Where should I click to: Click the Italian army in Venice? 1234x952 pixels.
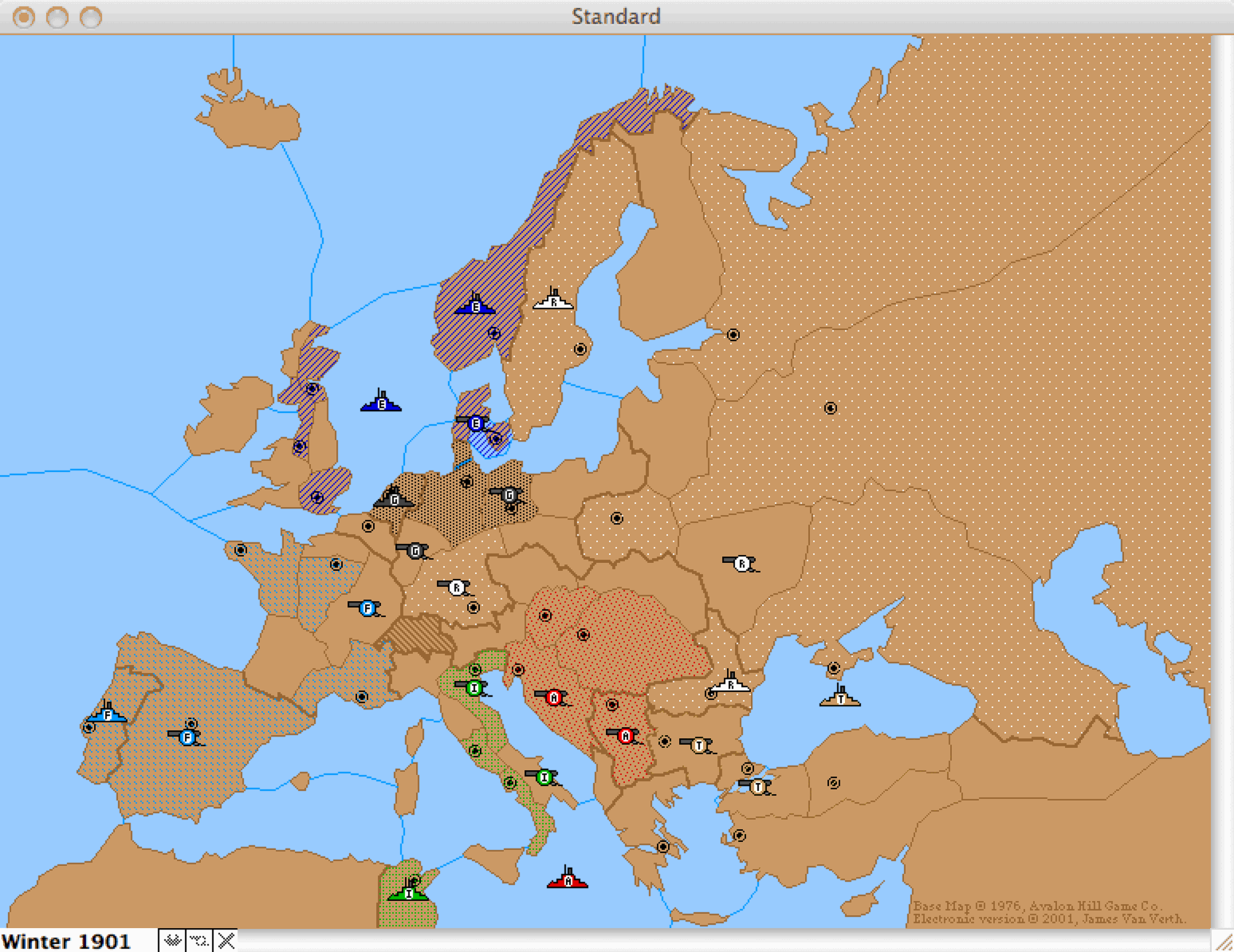pos(474,686)
